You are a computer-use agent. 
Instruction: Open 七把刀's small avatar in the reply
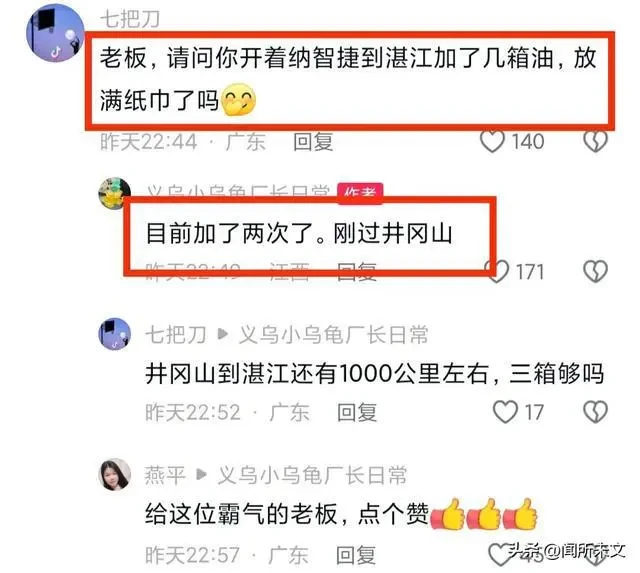tap(115, 334)
